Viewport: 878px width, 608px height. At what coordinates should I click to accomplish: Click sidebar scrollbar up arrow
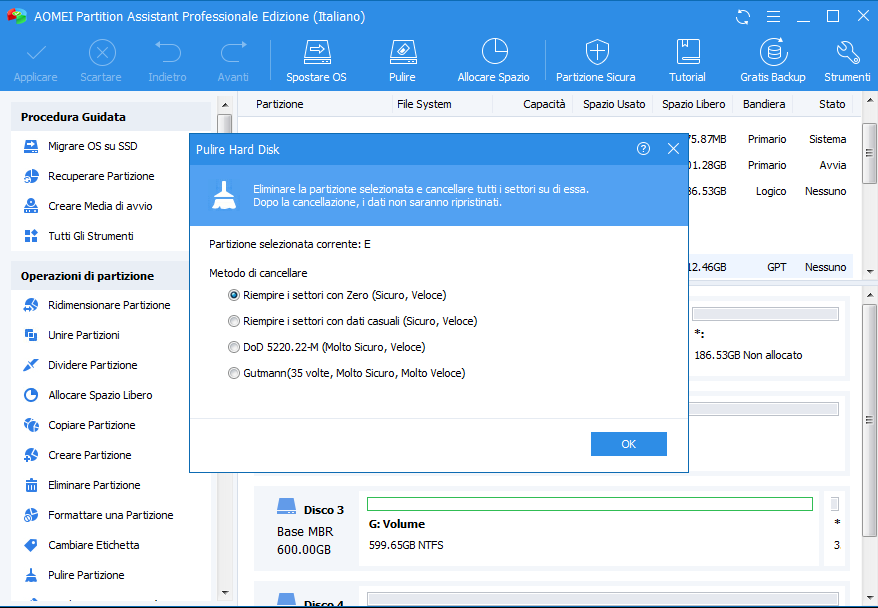(225, 105)
